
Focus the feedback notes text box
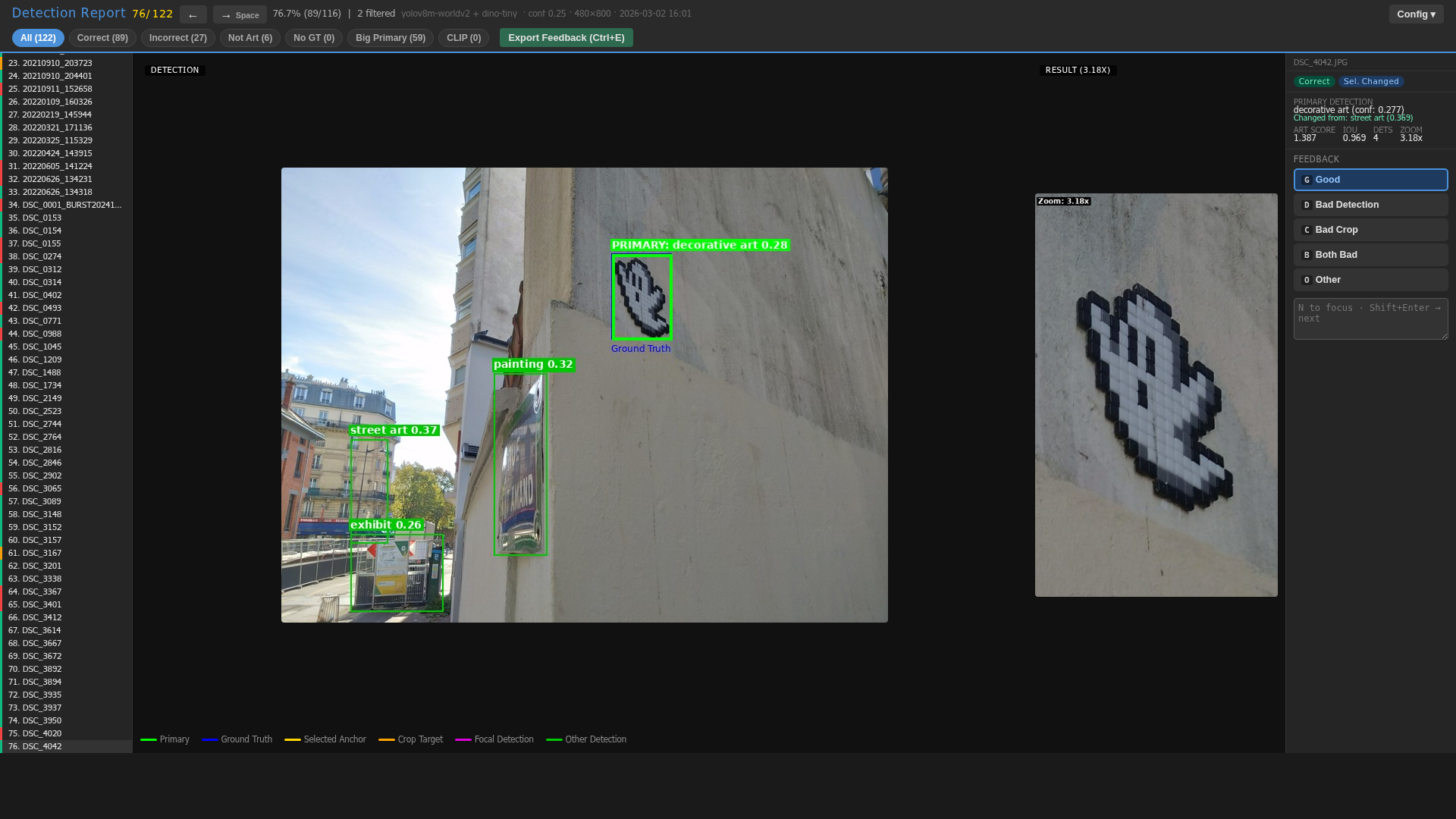1370,318
